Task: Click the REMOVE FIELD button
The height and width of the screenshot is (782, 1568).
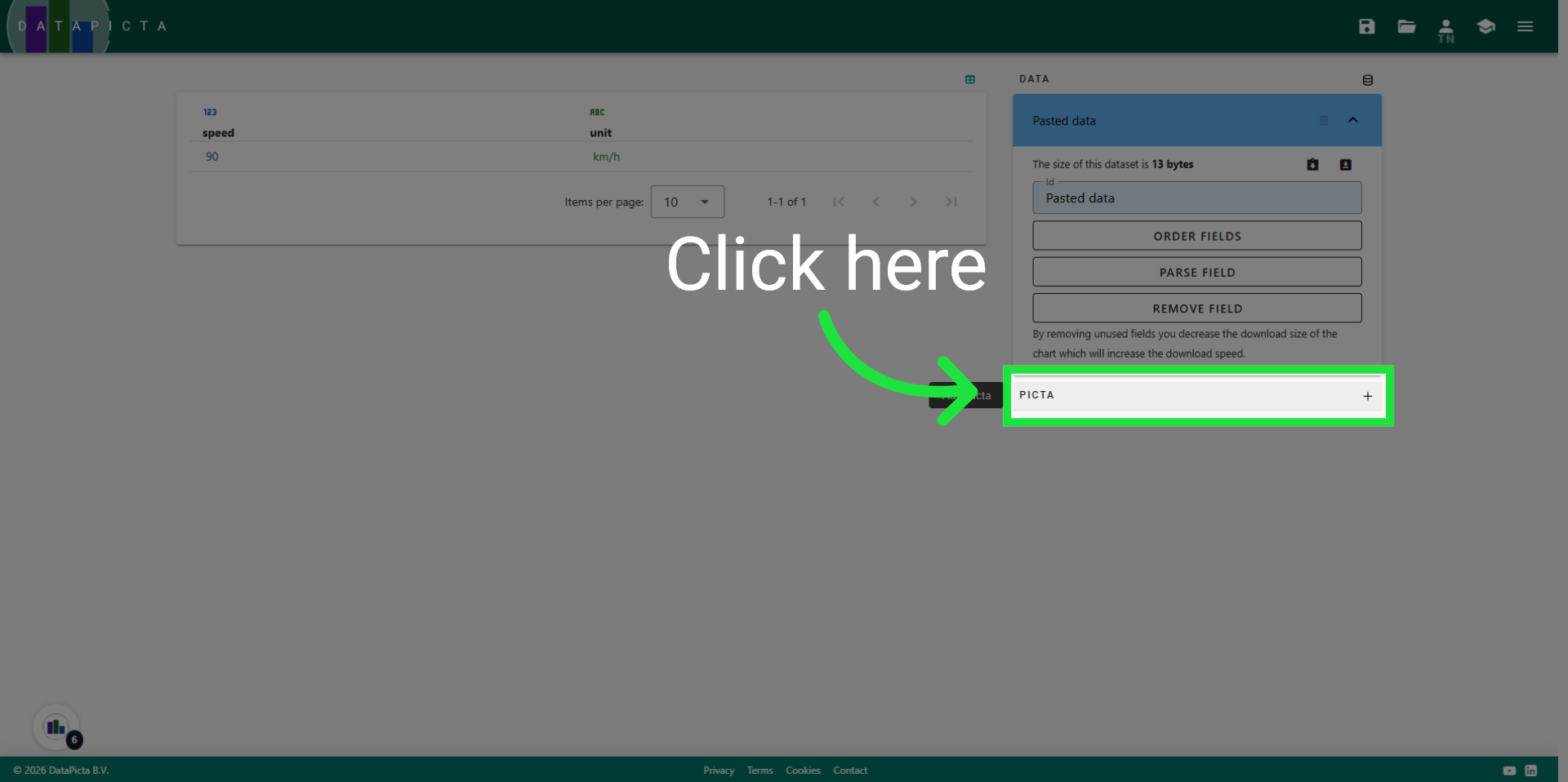Action: coord(1196,309)
